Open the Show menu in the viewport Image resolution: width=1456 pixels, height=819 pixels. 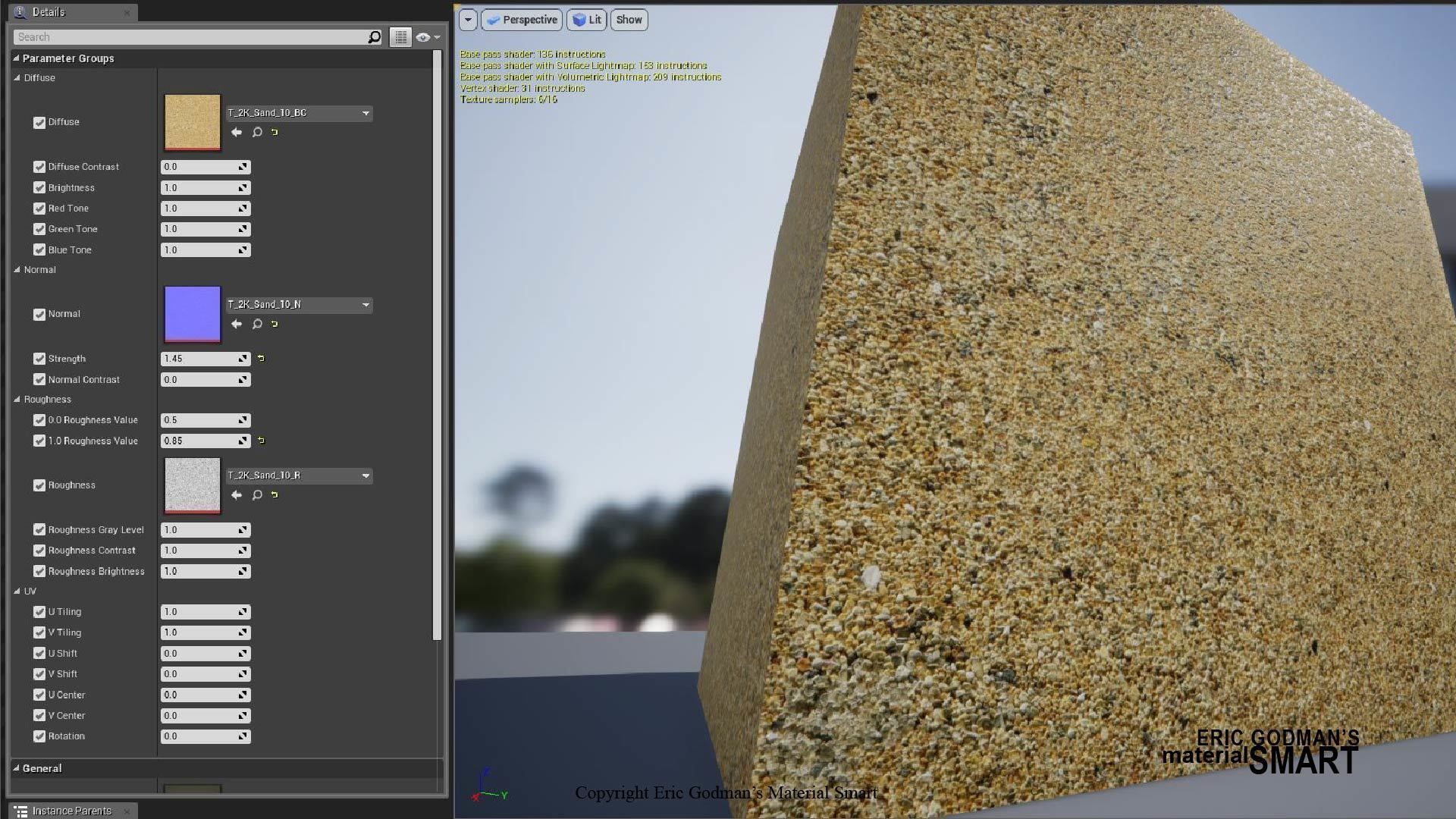pyautogui.click(x=628, y=20)
